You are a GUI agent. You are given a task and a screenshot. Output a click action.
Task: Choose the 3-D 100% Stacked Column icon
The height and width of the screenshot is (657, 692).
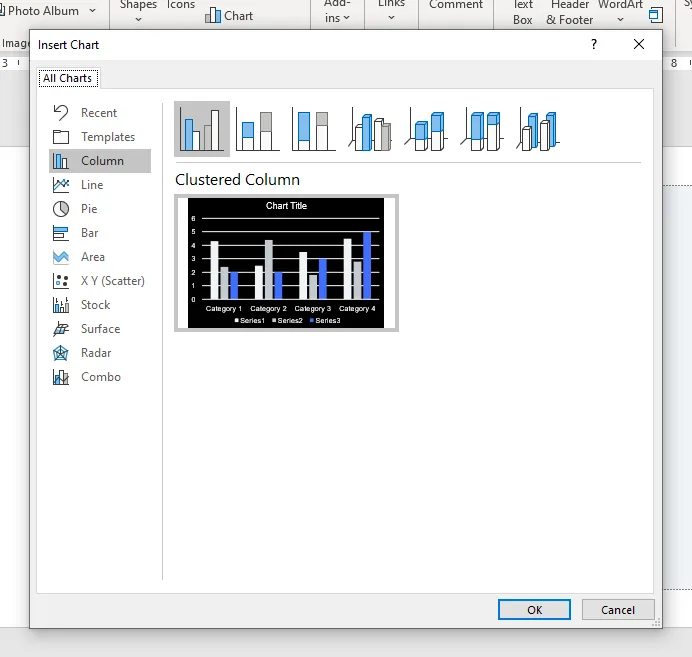pyautogui.click(x=482, y=131)
